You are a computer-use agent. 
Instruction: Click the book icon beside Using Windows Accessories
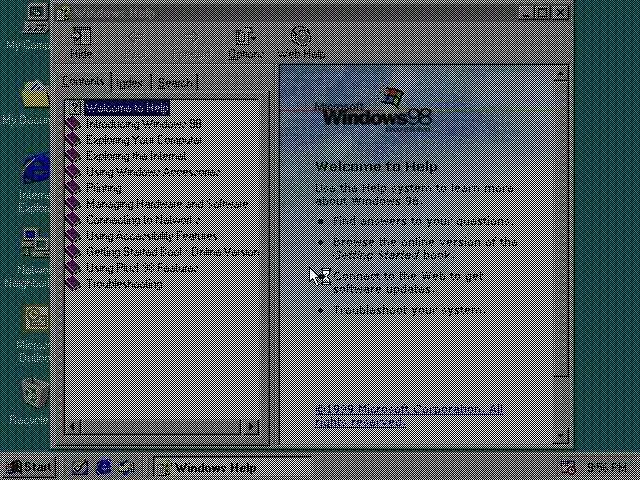[x=73, y=171]
